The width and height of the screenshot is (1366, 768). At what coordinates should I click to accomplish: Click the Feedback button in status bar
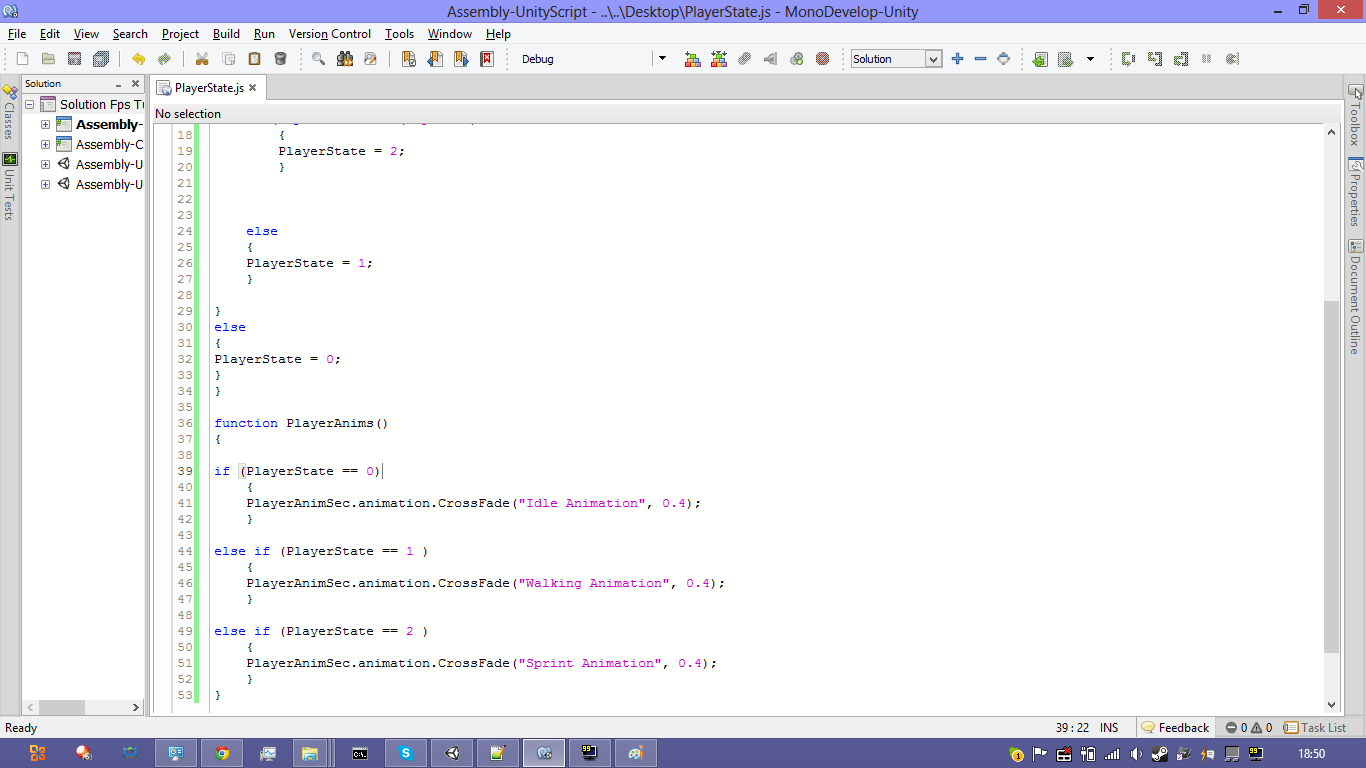tap(1176, 728)
